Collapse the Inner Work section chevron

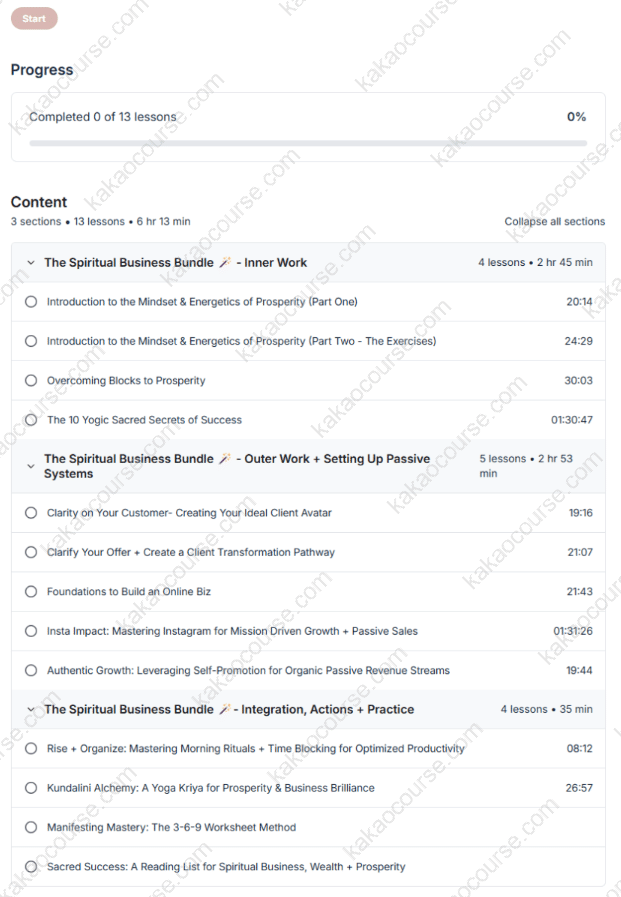click(x=30, y=263)
